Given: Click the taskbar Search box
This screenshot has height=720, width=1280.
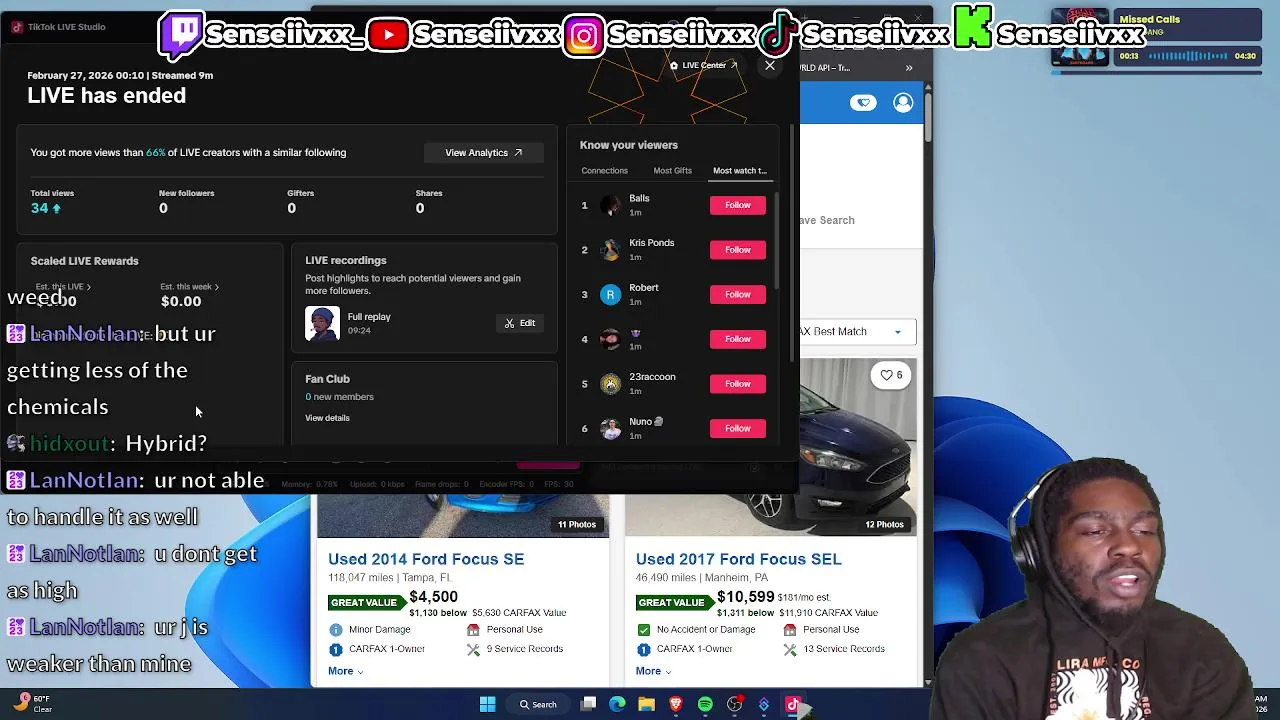Looking at the screenshot, I should (538, 705).
